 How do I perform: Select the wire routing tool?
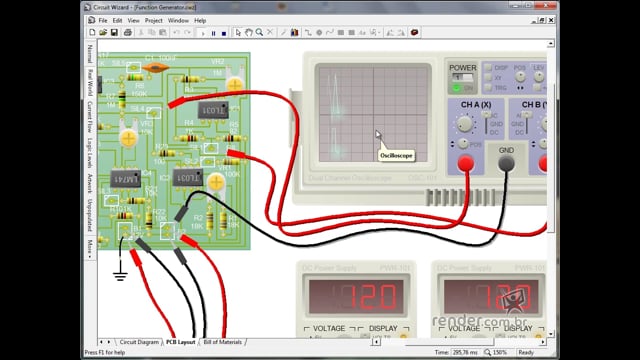308,33
